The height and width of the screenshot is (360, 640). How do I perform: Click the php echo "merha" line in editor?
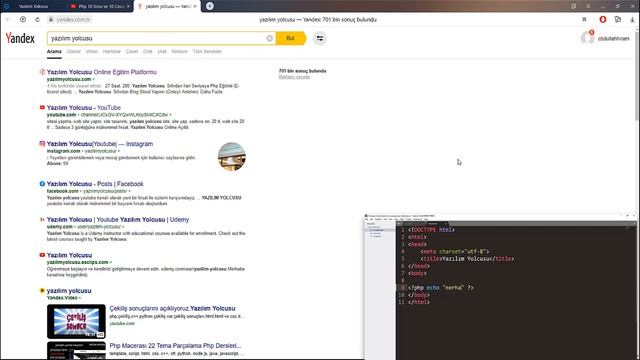(x=441, y=287)
